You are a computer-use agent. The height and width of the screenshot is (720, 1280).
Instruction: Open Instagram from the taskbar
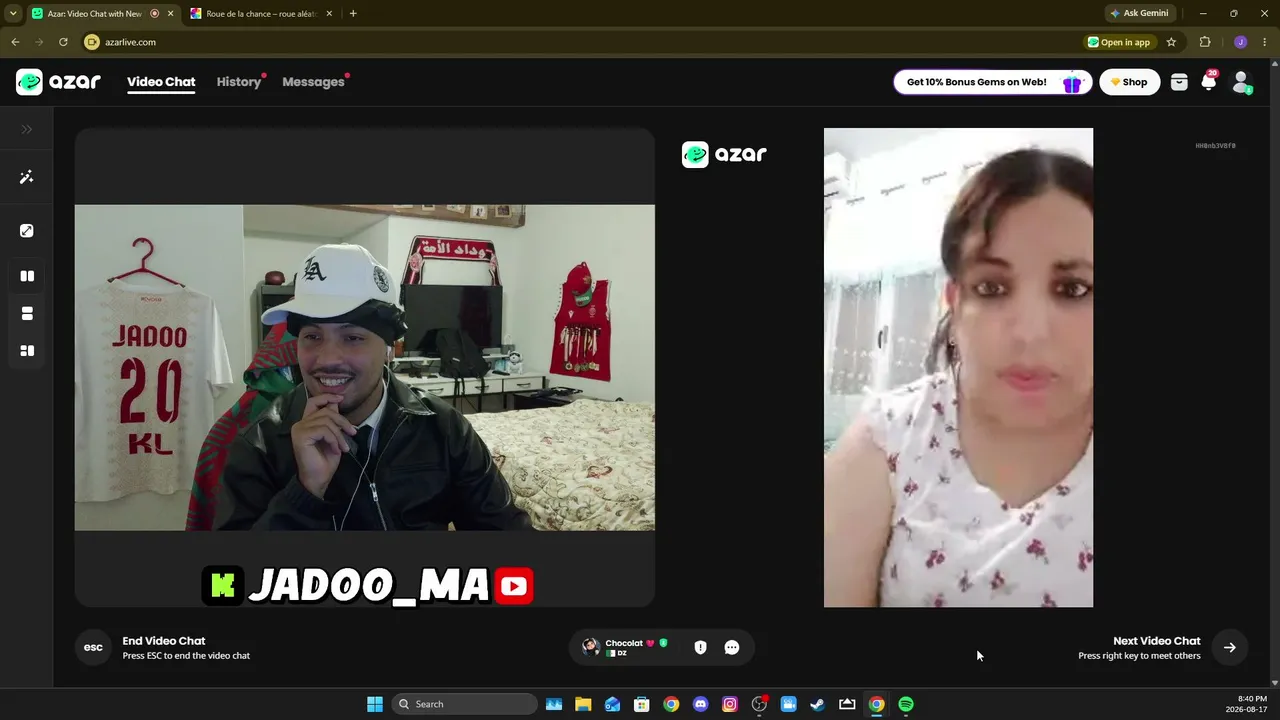[x=730, y=704]
